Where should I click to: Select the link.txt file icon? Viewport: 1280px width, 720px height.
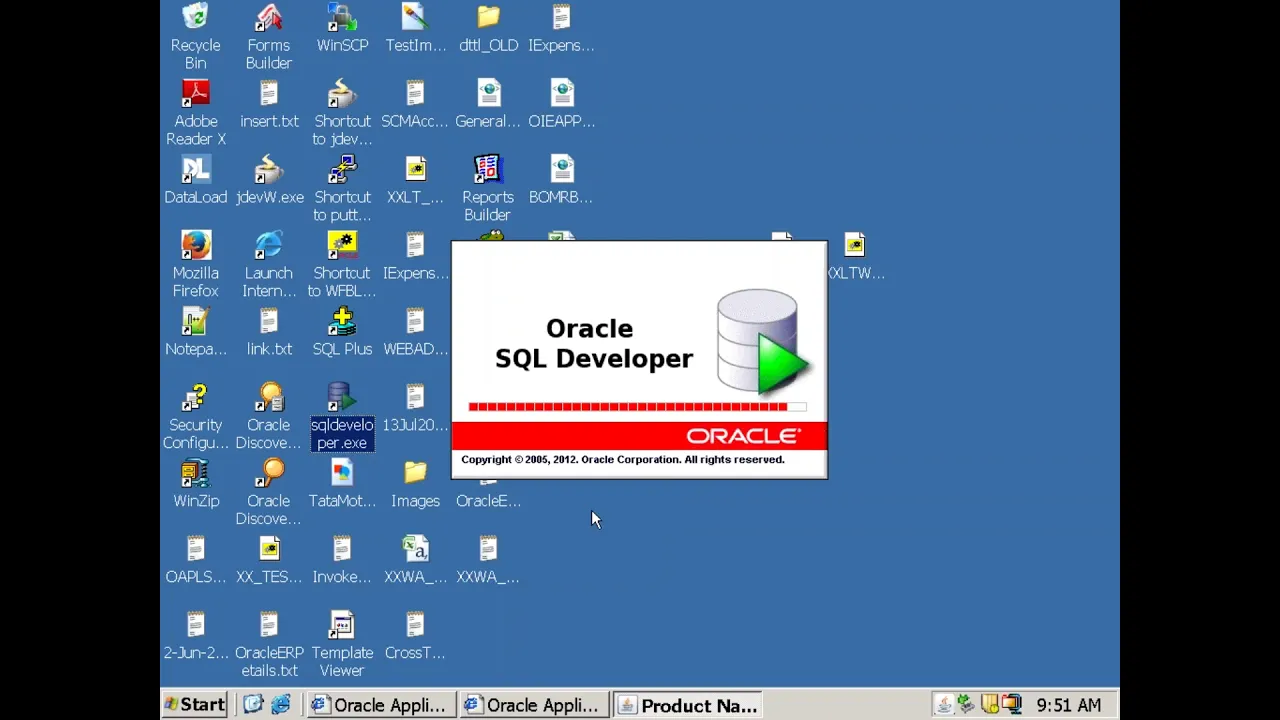coord(269,332)
